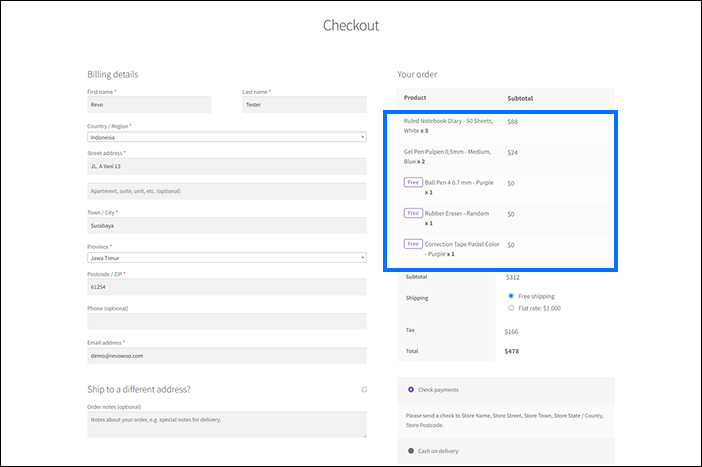Click the Last name field
The width and height of the screenshot is (702, 467).
coord(304,104)
